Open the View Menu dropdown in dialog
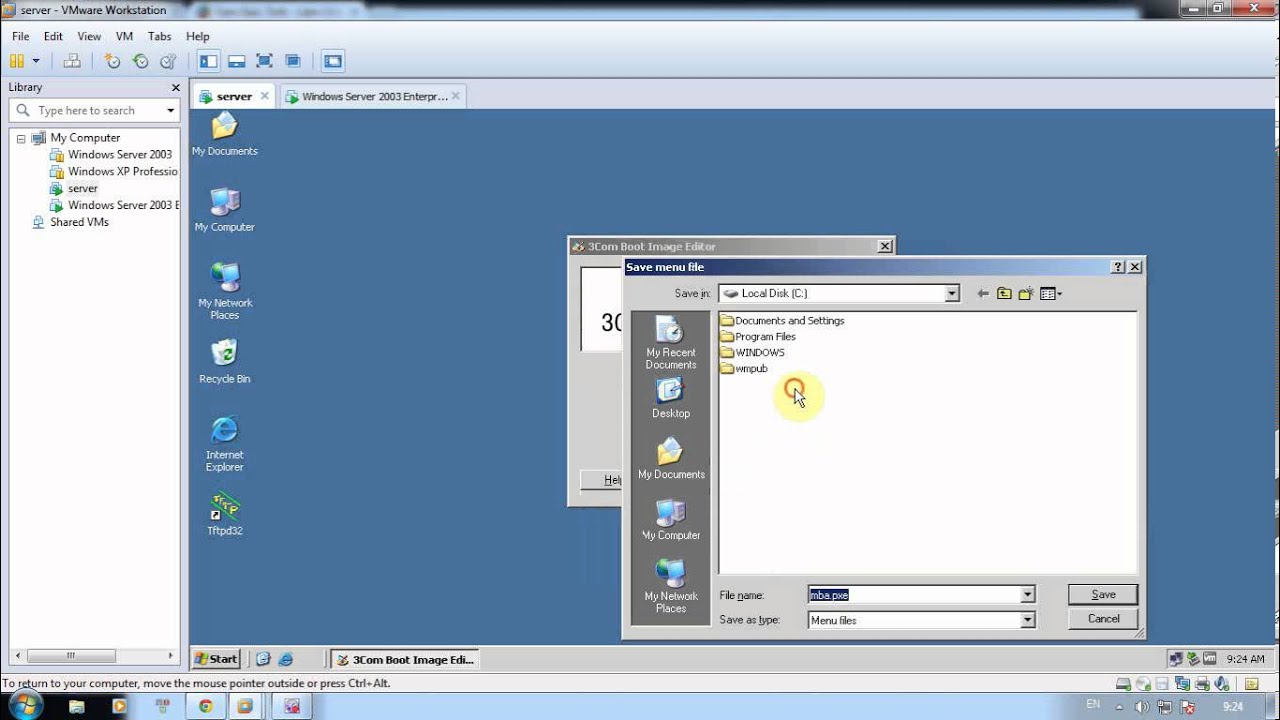Viewport: 1280px width, 720px height. pos(1051,293)
